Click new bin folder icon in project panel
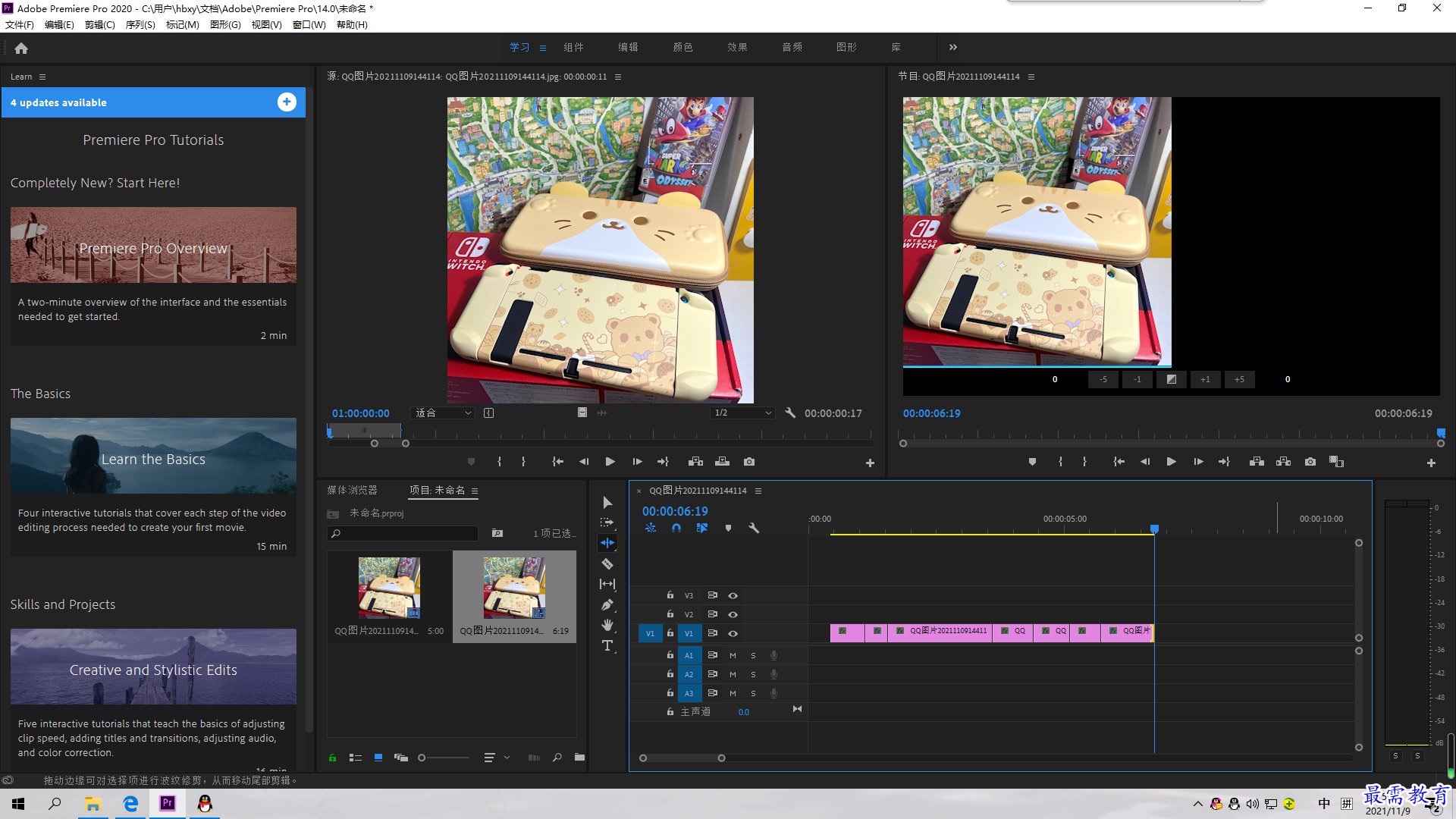 click(579, 758)
